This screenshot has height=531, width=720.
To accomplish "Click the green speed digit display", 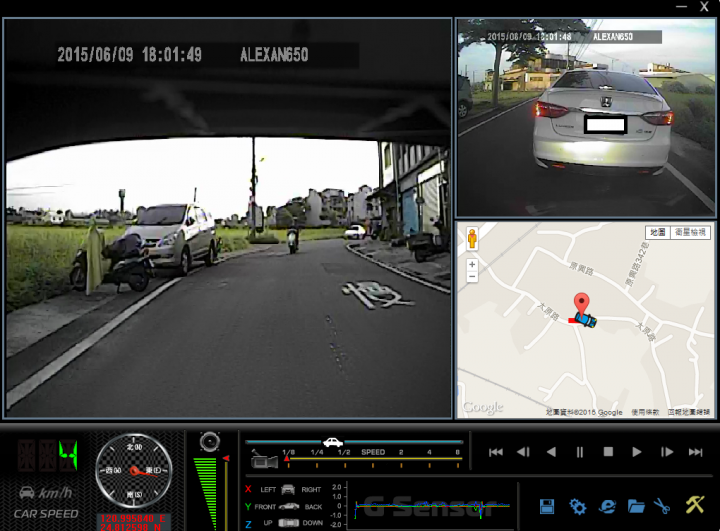I will [48, 456].
